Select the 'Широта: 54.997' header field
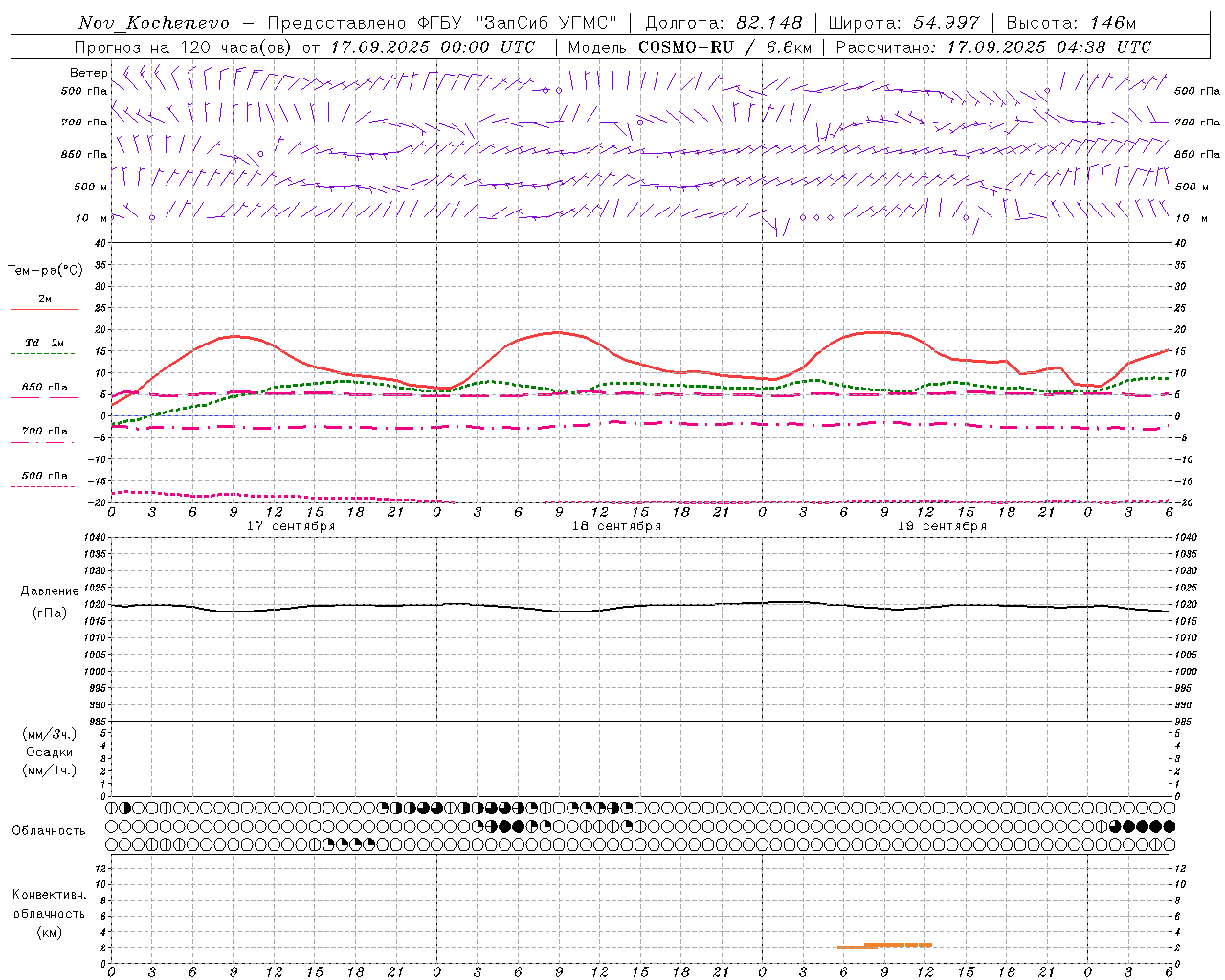1225x980 pixels. [904, 23]
